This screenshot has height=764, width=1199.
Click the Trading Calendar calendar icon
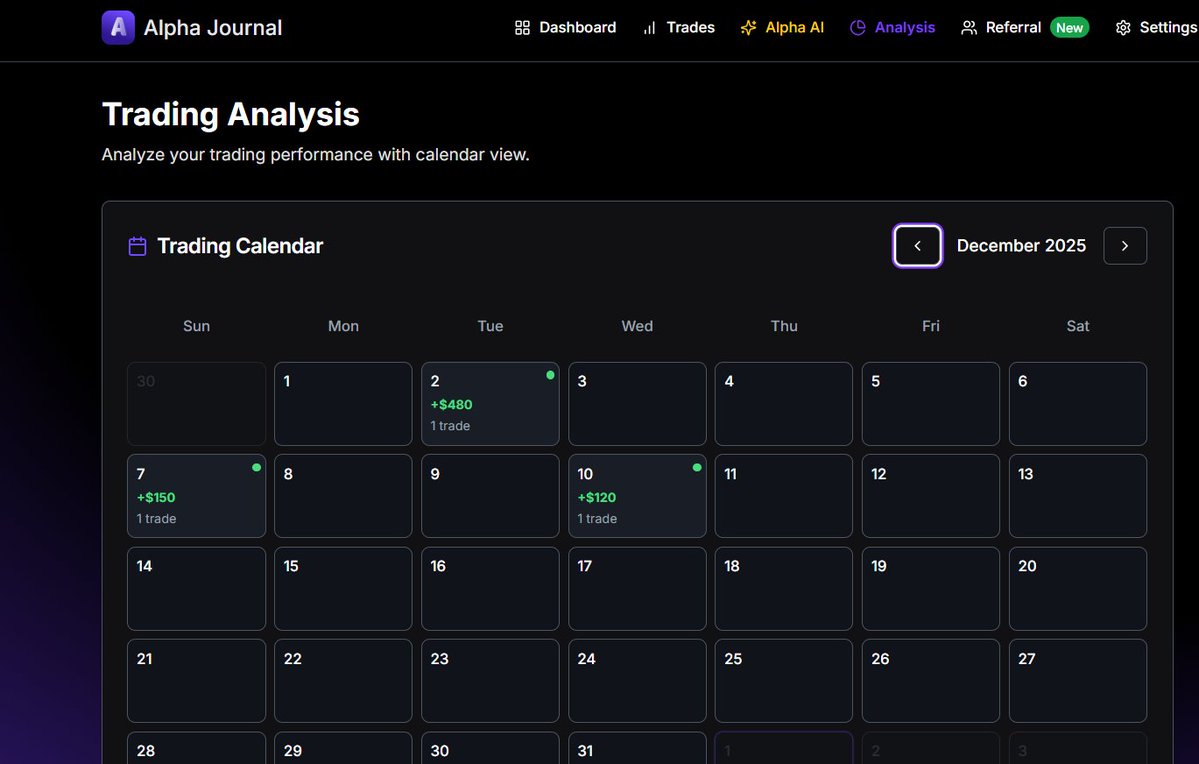pyautogui.click(x=138, y=246)
